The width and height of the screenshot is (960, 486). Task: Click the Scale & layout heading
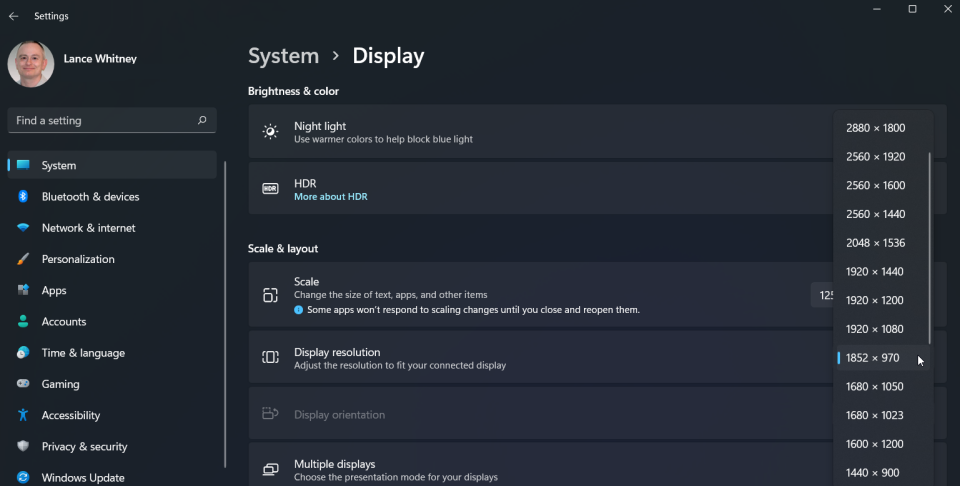tap(283, 249)
